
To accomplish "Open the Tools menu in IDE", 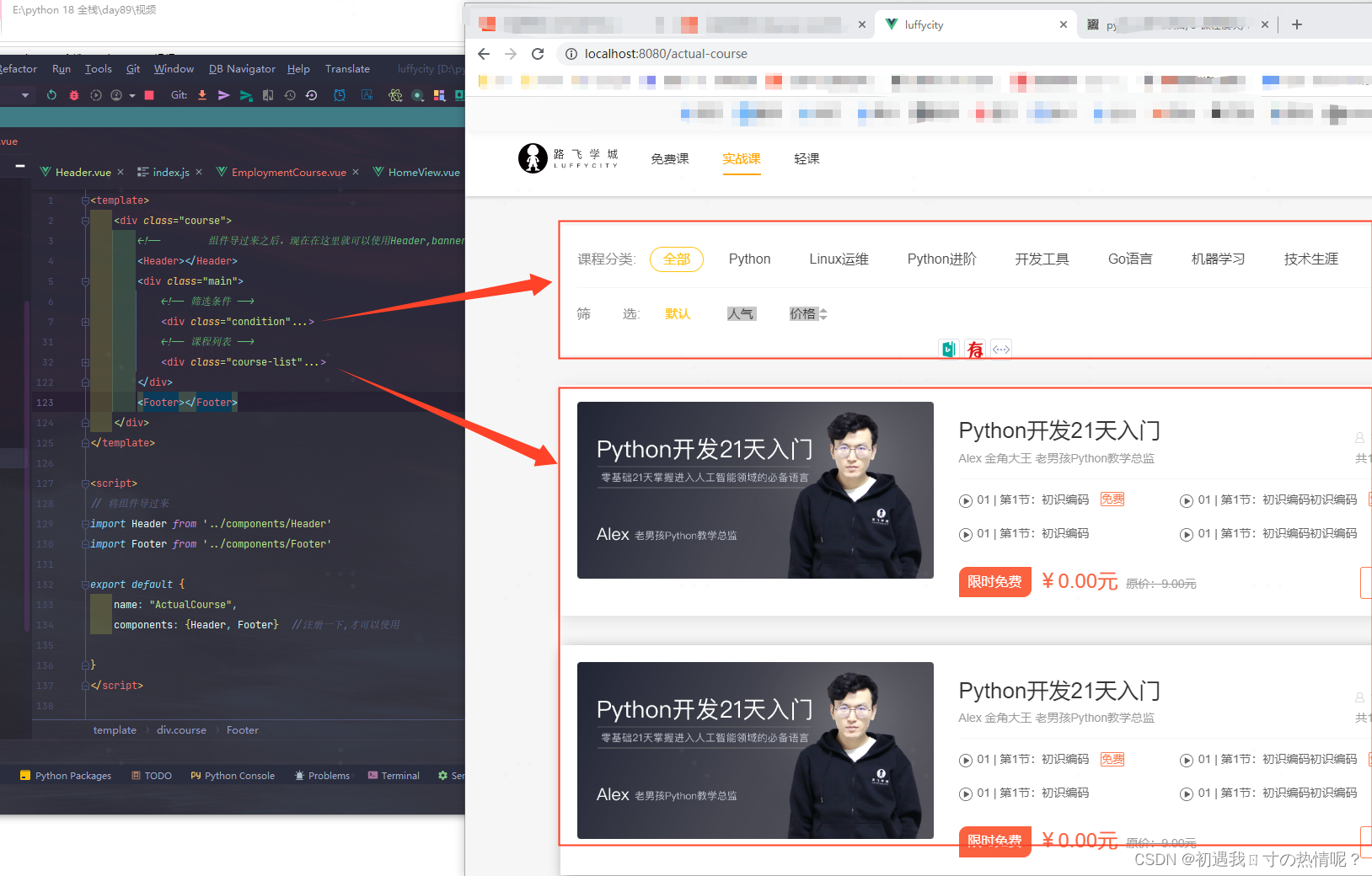I will (99, 69).
